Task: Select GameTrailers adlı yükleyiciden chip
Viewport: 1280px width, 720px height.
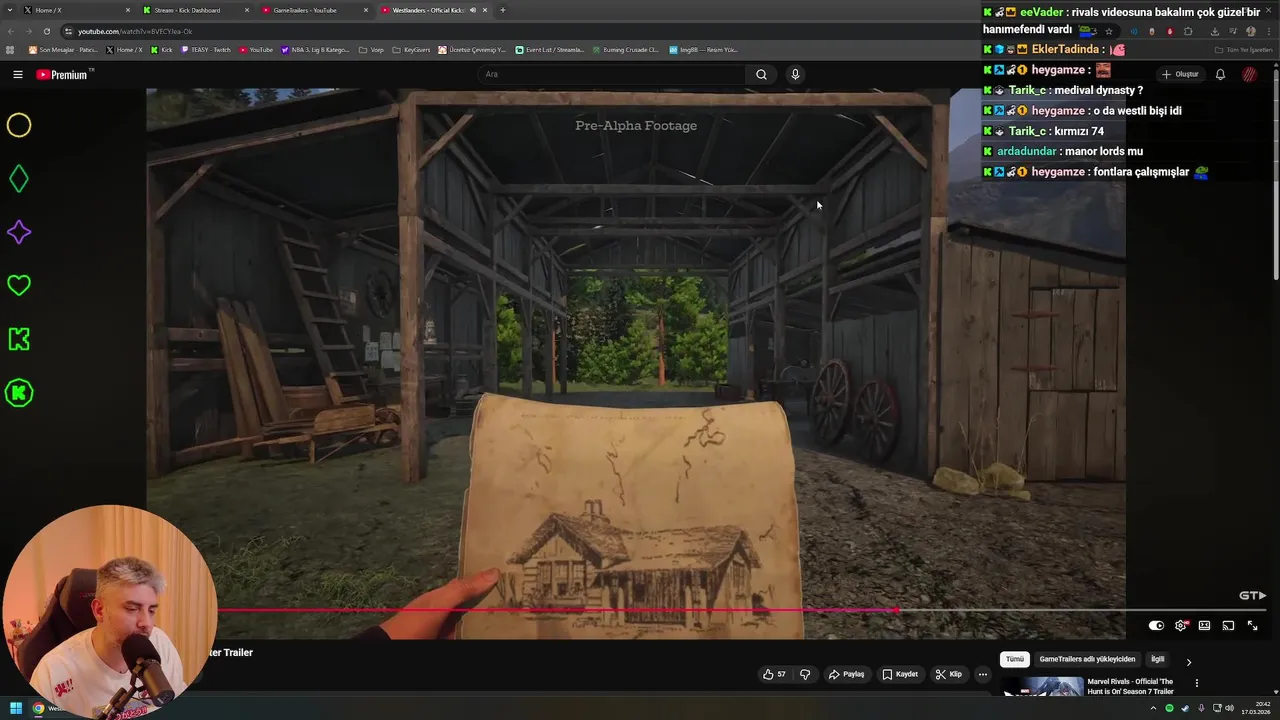Action: click(1087, 659)
